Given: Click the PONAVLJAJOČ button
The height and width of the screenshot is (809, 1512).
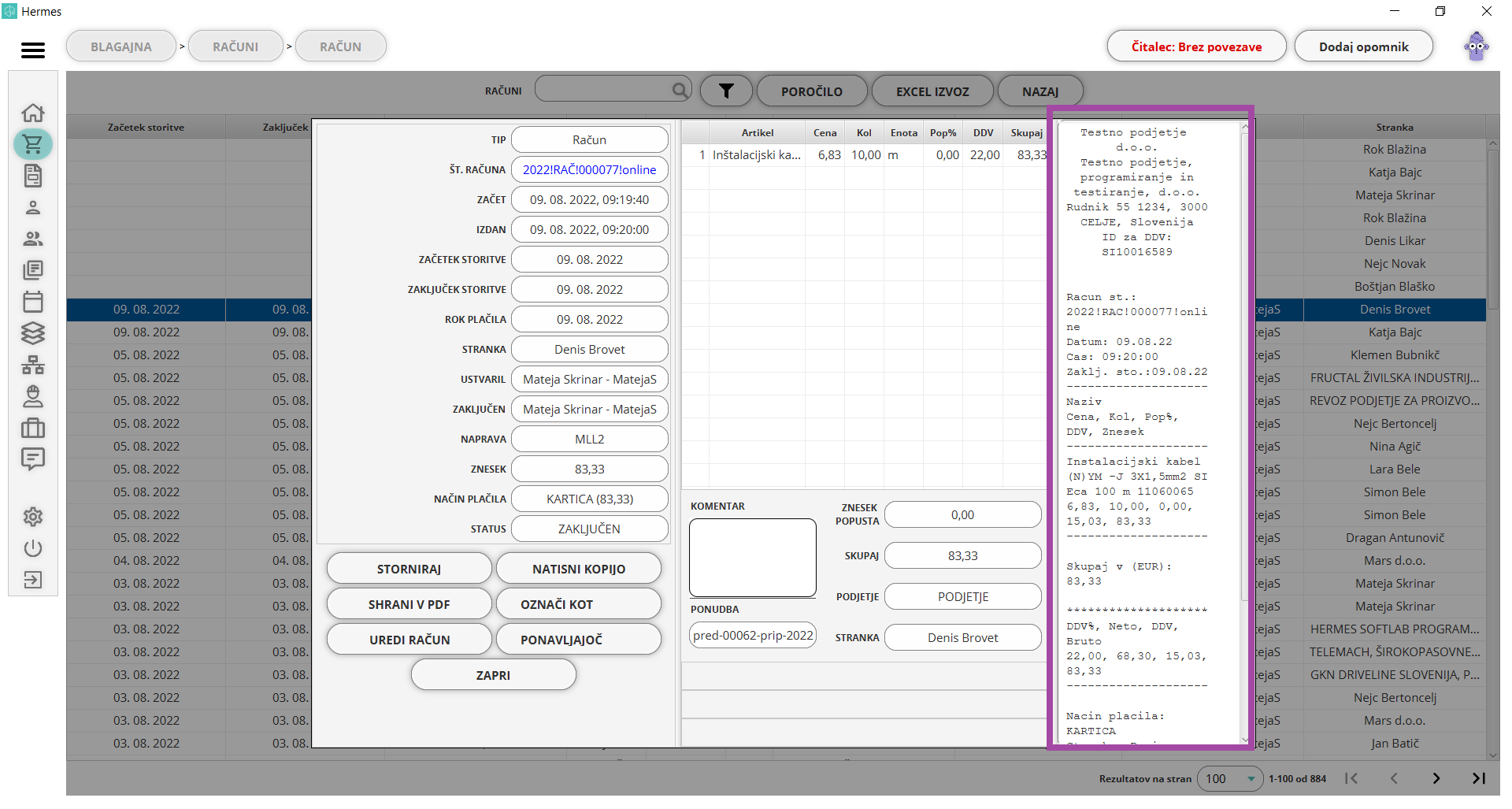Looking at the screenshot, I should [579, 640].
